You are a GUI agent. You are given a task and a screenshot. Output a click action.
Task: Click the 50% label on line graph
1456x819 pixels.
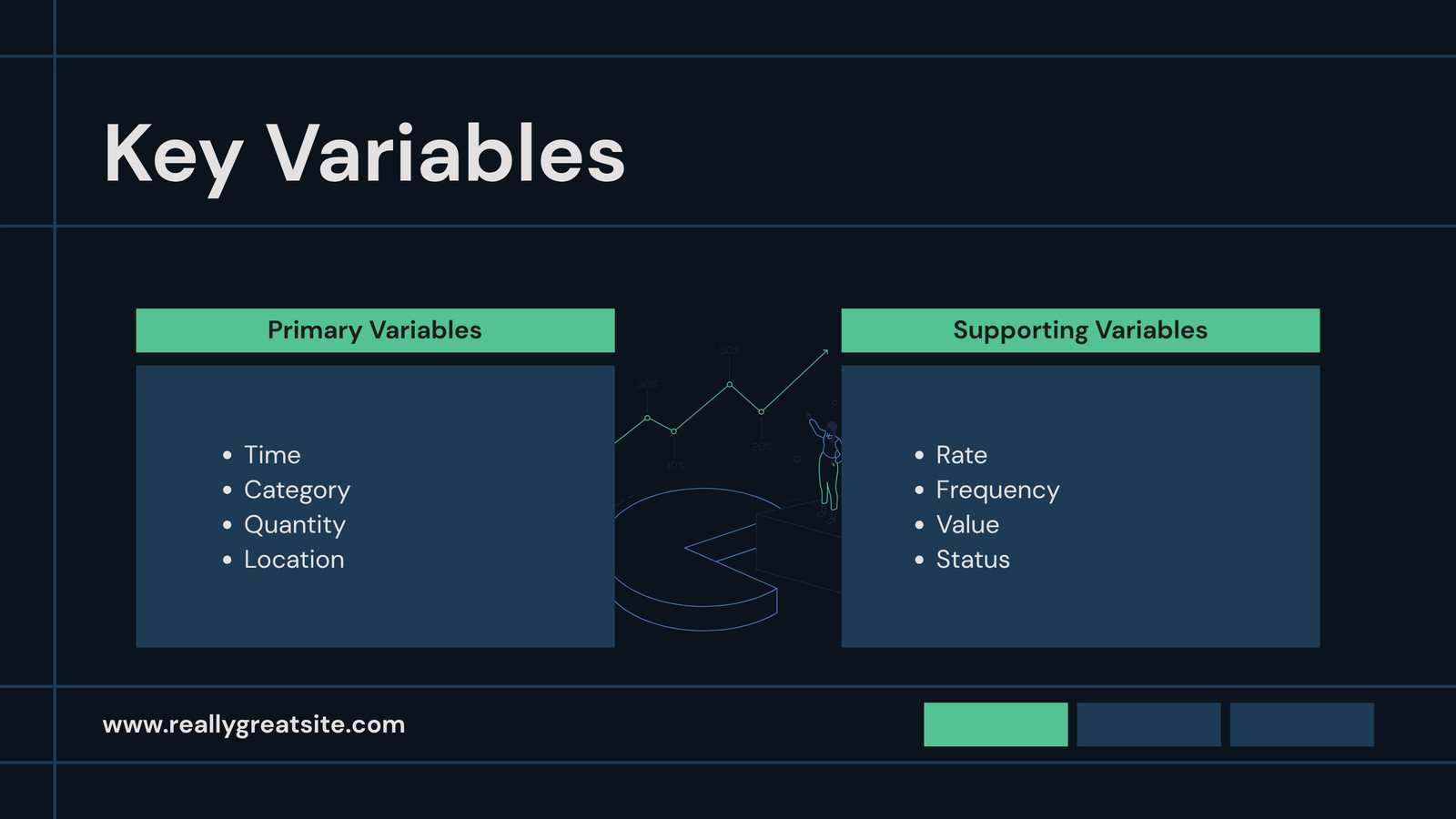coord(730,350)
